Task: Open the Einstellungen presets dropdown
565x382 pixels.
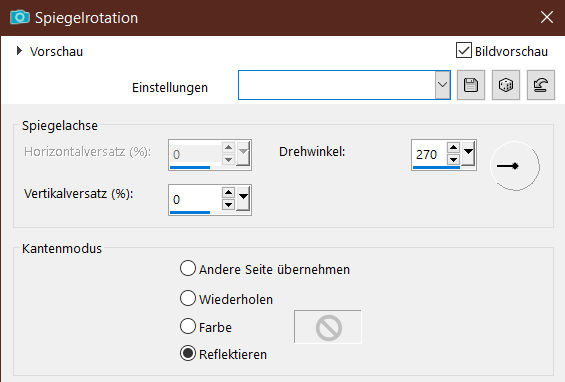Action: tap(442, 85)
